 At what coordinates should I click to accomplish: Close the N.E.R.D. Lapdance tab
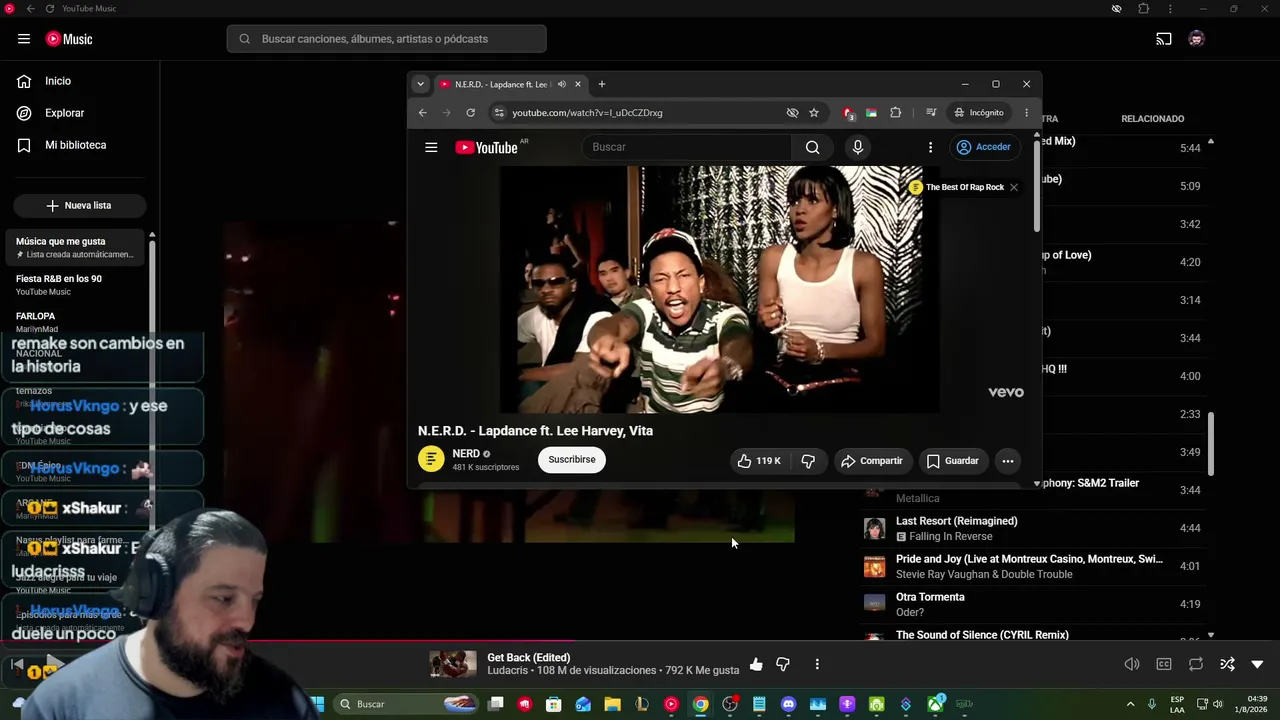pos(577,84)
